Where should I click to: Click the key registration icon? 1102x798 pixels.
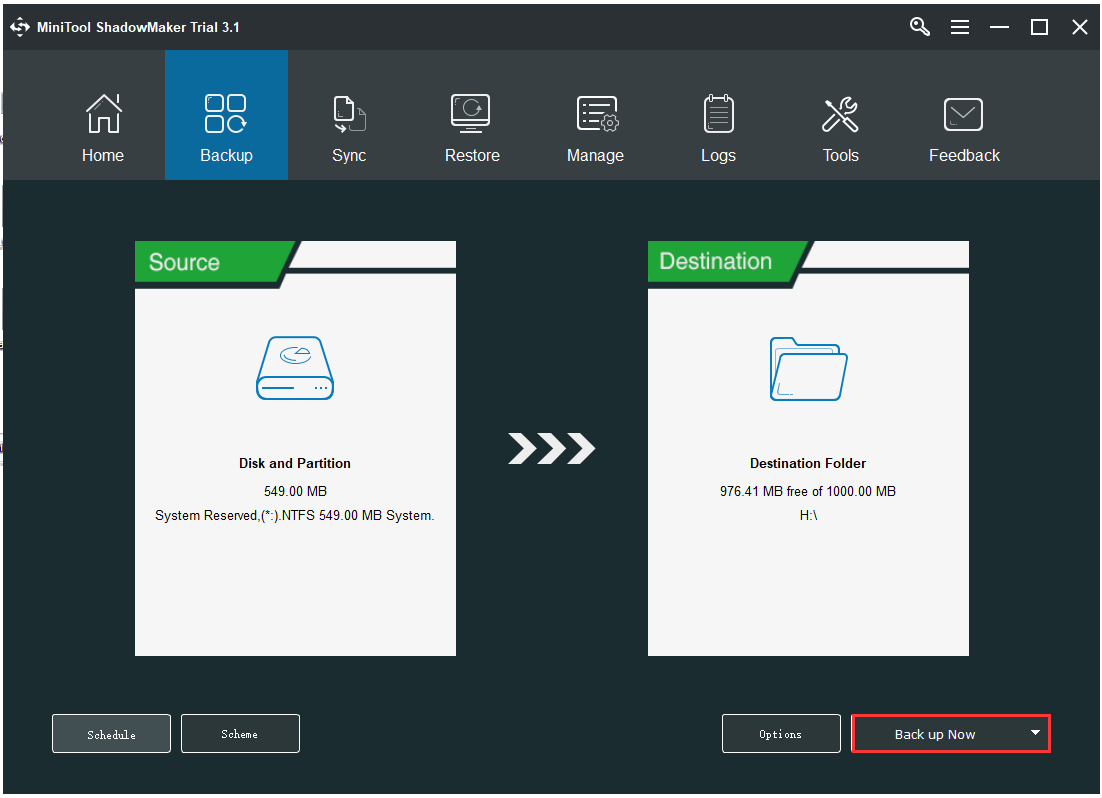(919, 27)
